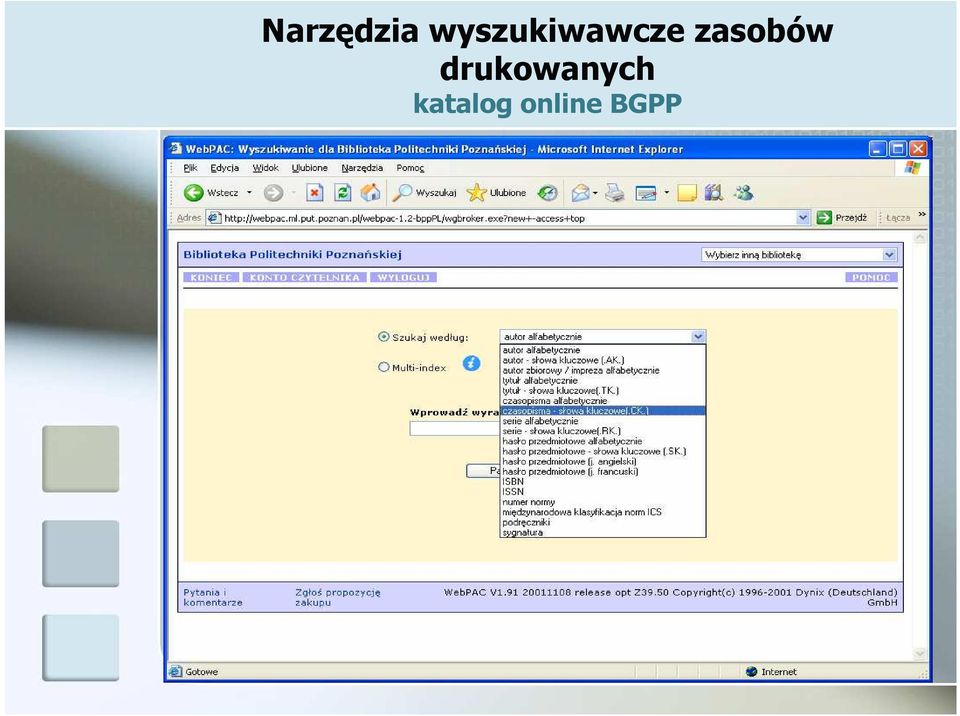Viewport: 960px width, 716px height.
Task: Click the KONIEC button
Action: [x=211, y=277]
